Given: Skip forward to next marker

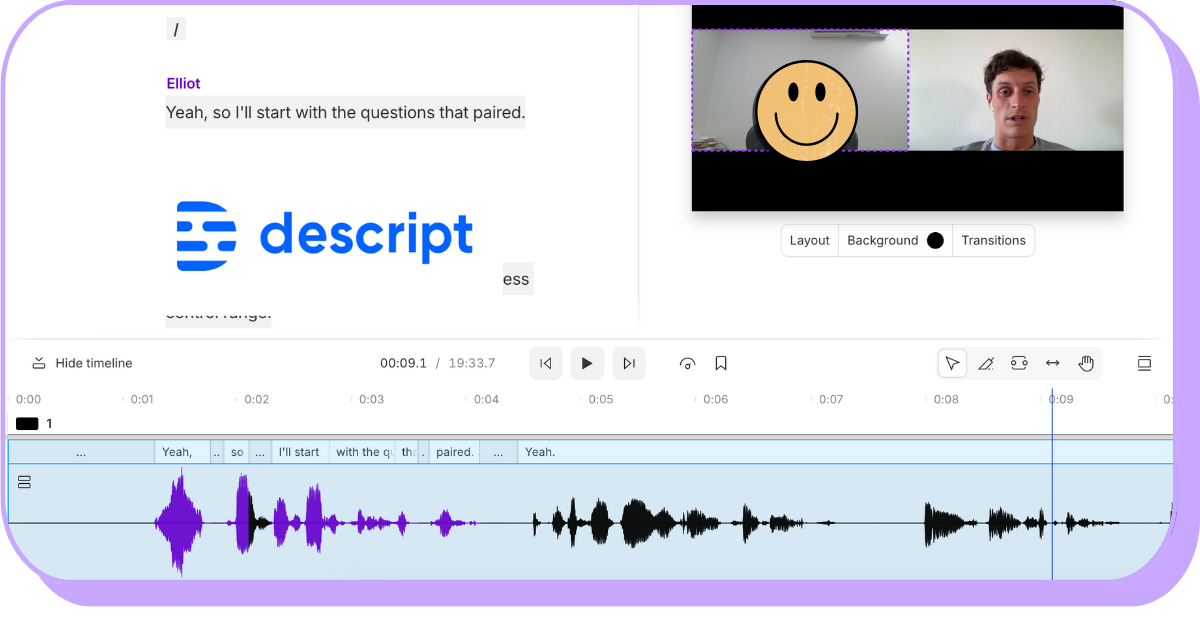Looking at the screenshot, I should (629, 363).
